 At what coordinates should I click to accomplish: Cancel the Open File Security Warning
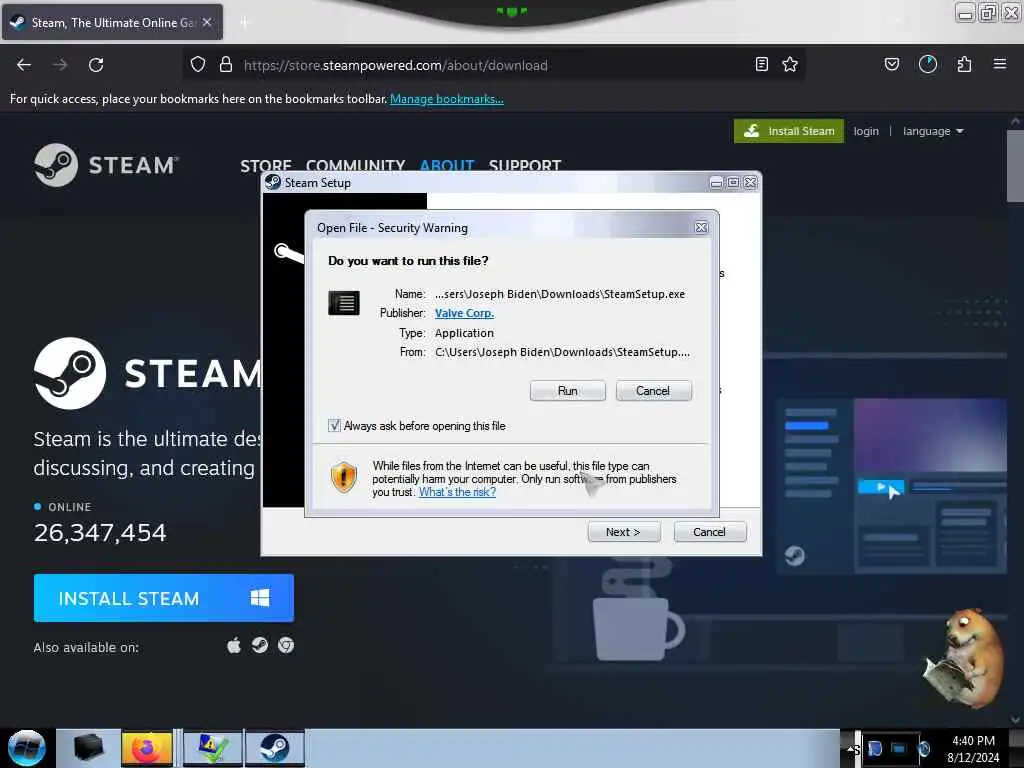click(653, 391)
